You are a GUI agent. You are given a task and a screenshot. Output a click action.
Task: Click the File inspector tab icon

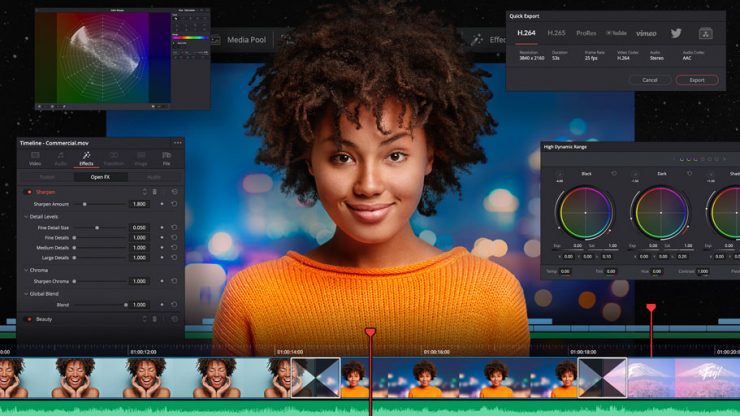[x=166, y=156]
